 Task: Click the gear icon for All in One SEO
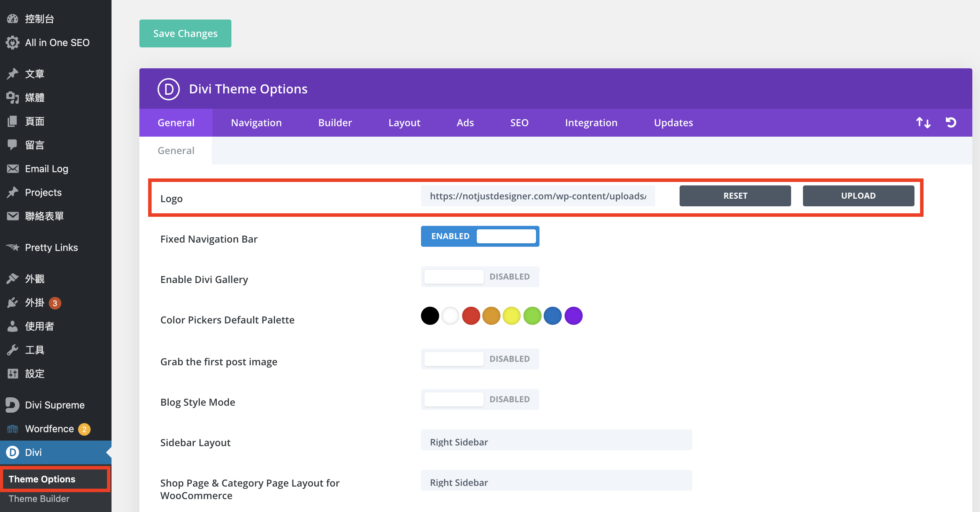[12, 43]
